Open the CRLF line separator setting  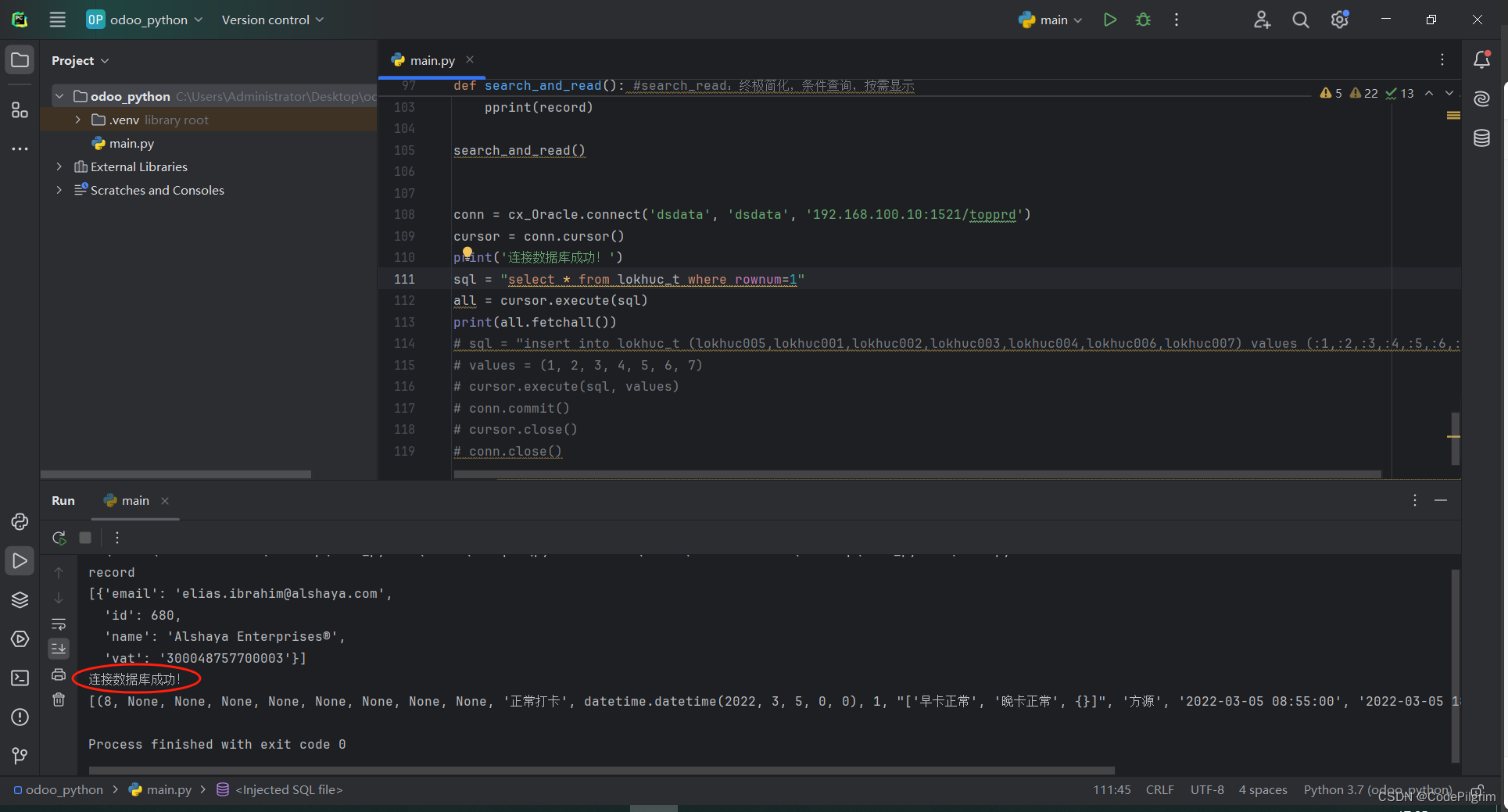(1159, 789)
